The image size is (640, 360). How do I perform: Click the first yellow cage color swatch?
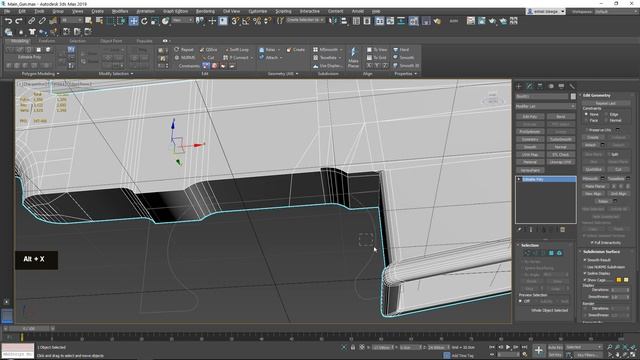(619, 280)
